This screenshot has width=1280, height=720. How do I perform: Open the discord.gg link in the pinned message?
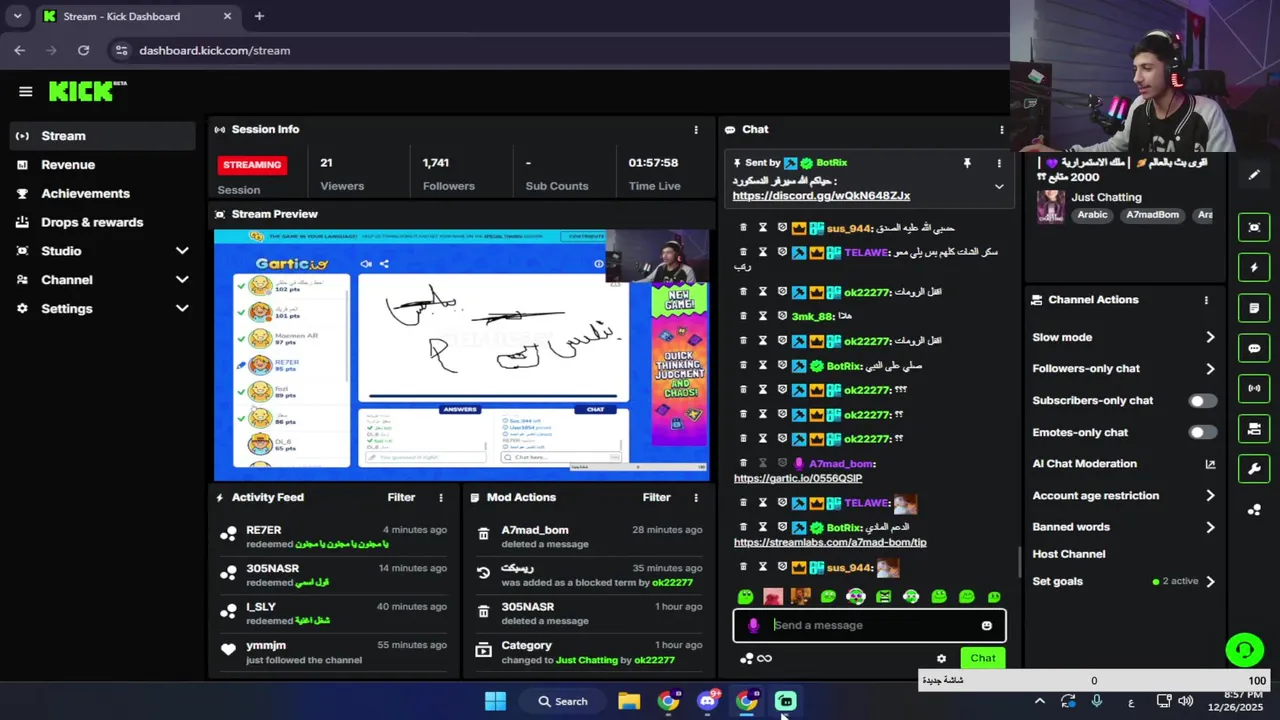(821, 196)
